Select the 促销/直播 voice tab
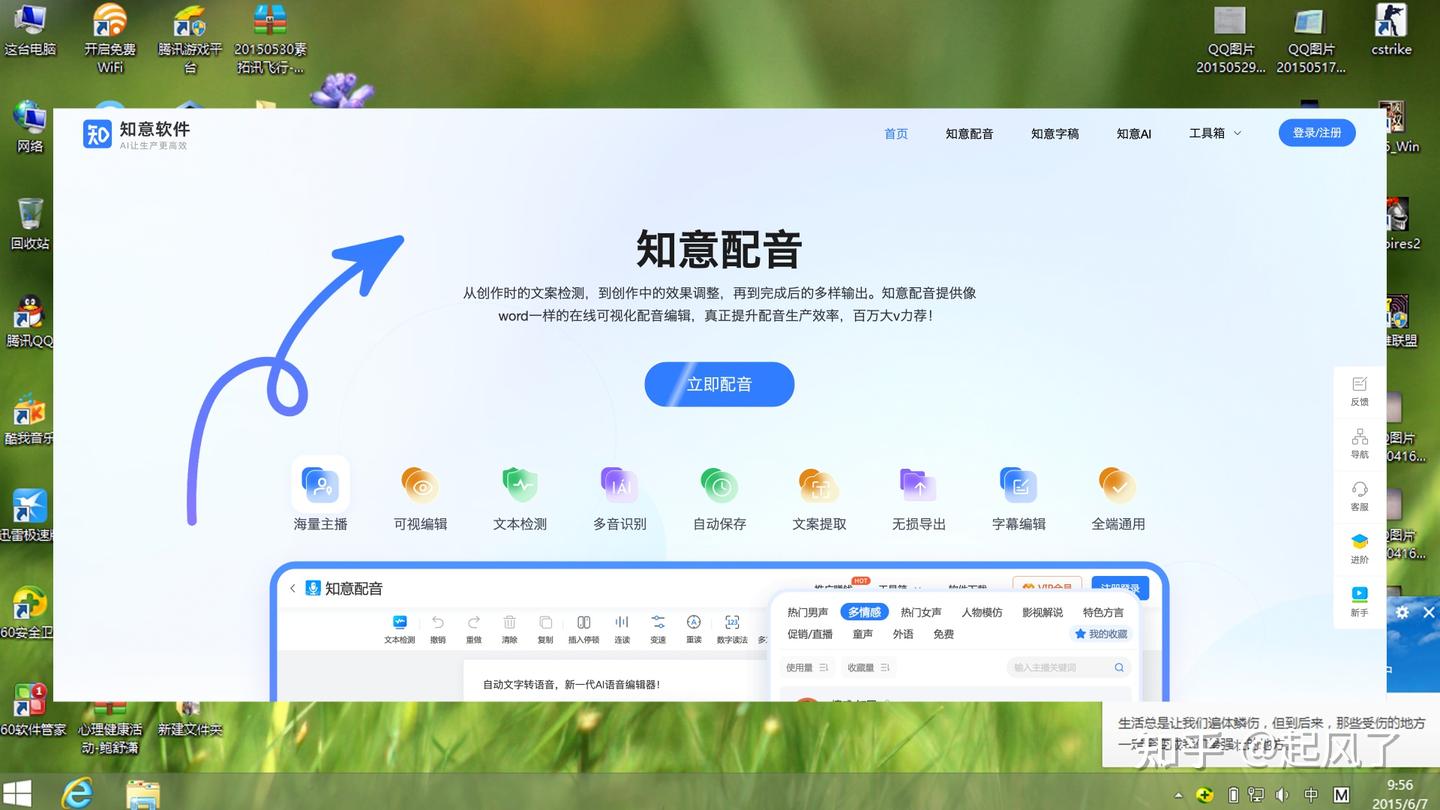This screenshot has width=1440, height=810. tap(810, 634)
